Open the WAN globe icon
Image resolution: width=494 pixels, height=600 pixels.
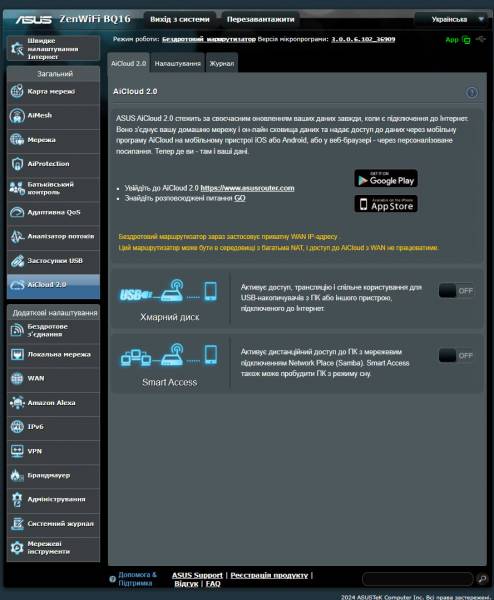[x=17, y=378]
